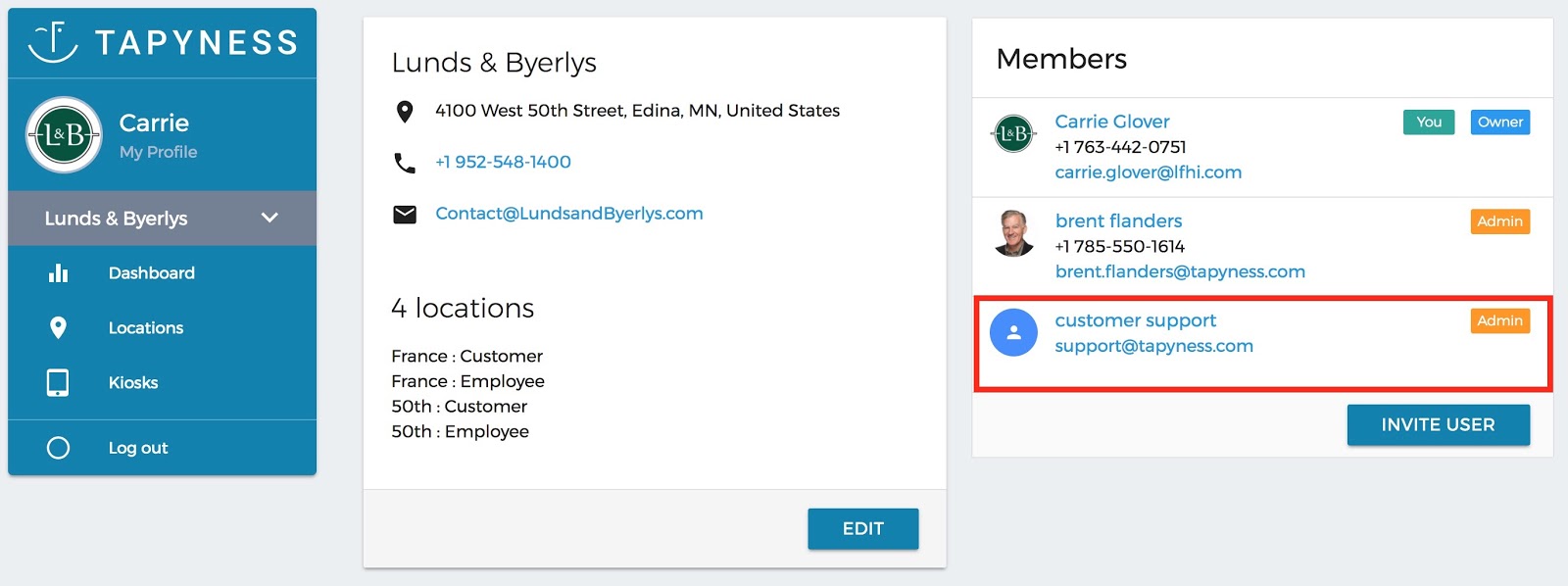Select the Lunds & Byerlys organization header
1568x586 pixels.
162,218
